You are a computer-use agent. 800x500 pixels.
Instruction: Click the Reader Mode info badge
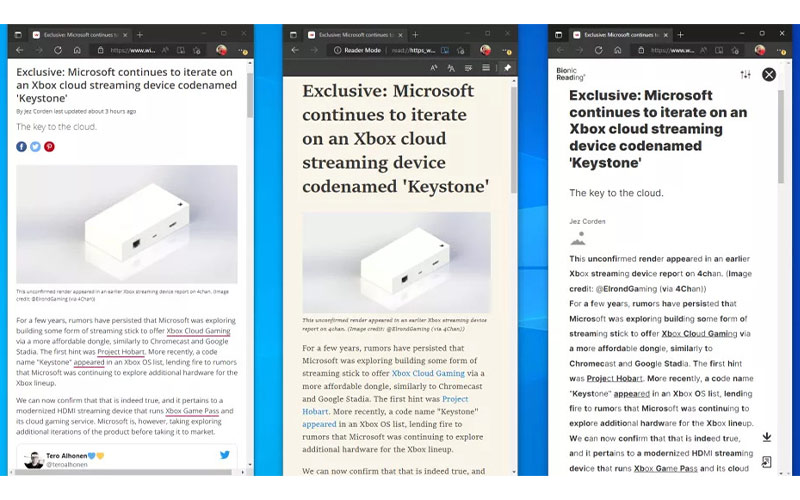click(x=357, y=50)
